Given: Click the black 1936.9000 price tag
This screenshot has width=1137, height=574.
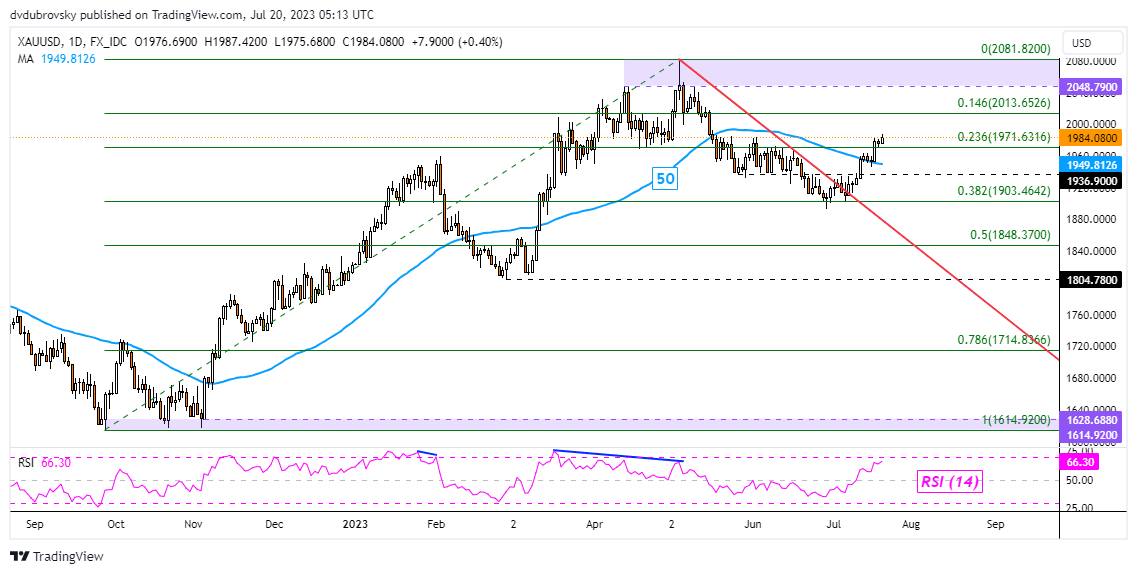Looking at the screenshot, I should (1092, 180).
